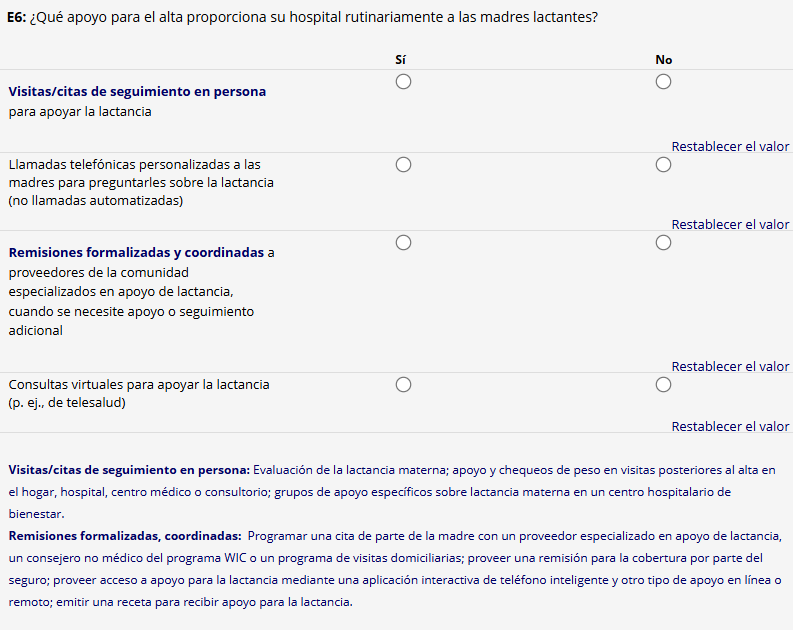Mark No for Remisiones formalizadas y coordinadas
This screenshot has width=793, height=630.
(x=663, y=243)
